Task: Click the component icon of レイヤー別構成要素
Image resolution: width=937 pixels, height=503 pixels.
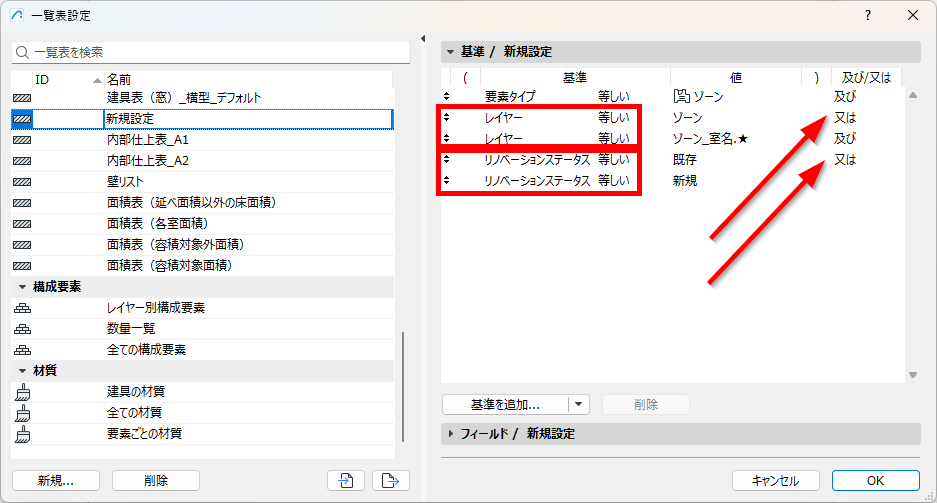Action: tap(23, 308)
